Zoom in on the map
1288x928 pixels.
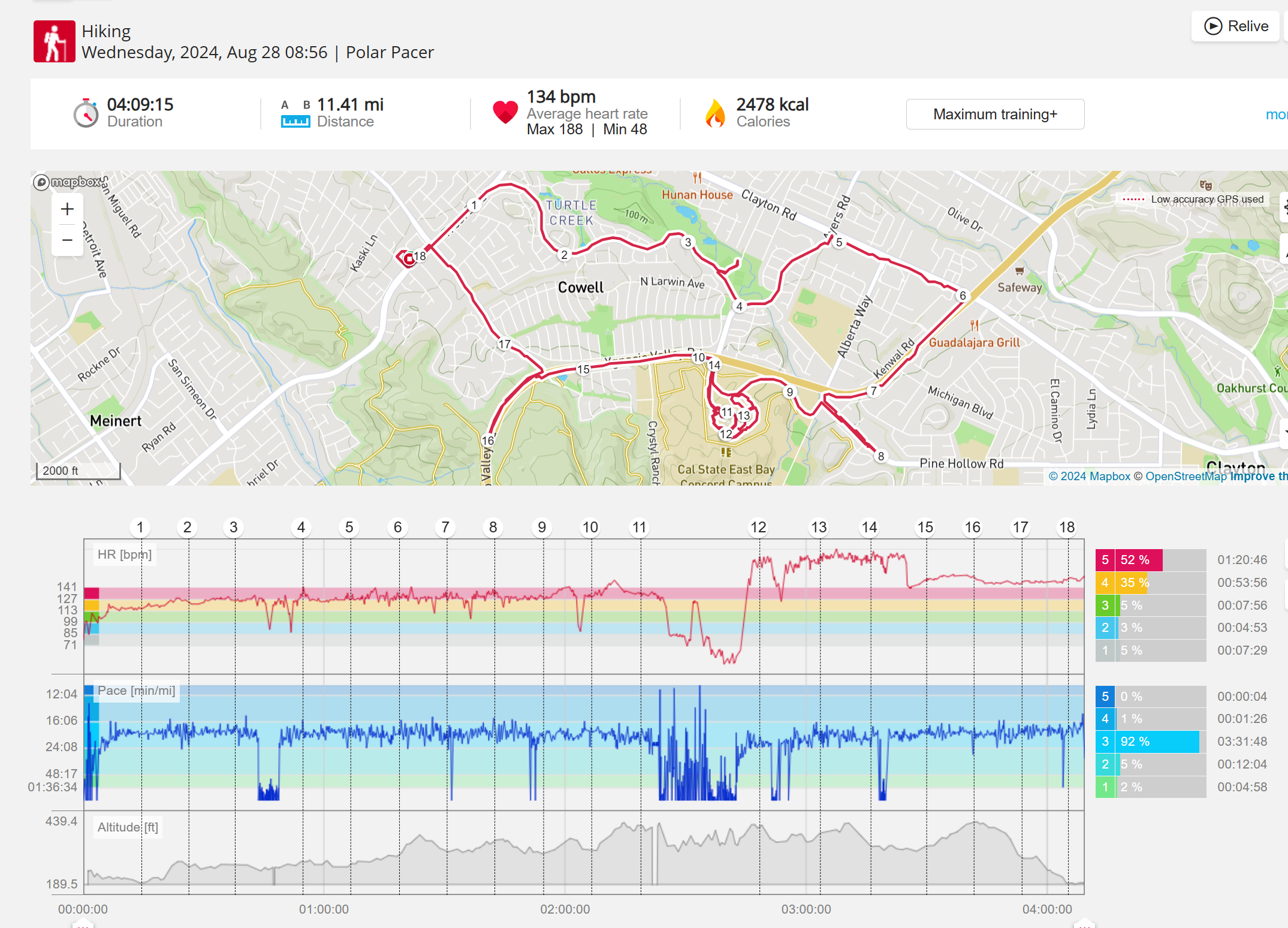coord(67,209)
